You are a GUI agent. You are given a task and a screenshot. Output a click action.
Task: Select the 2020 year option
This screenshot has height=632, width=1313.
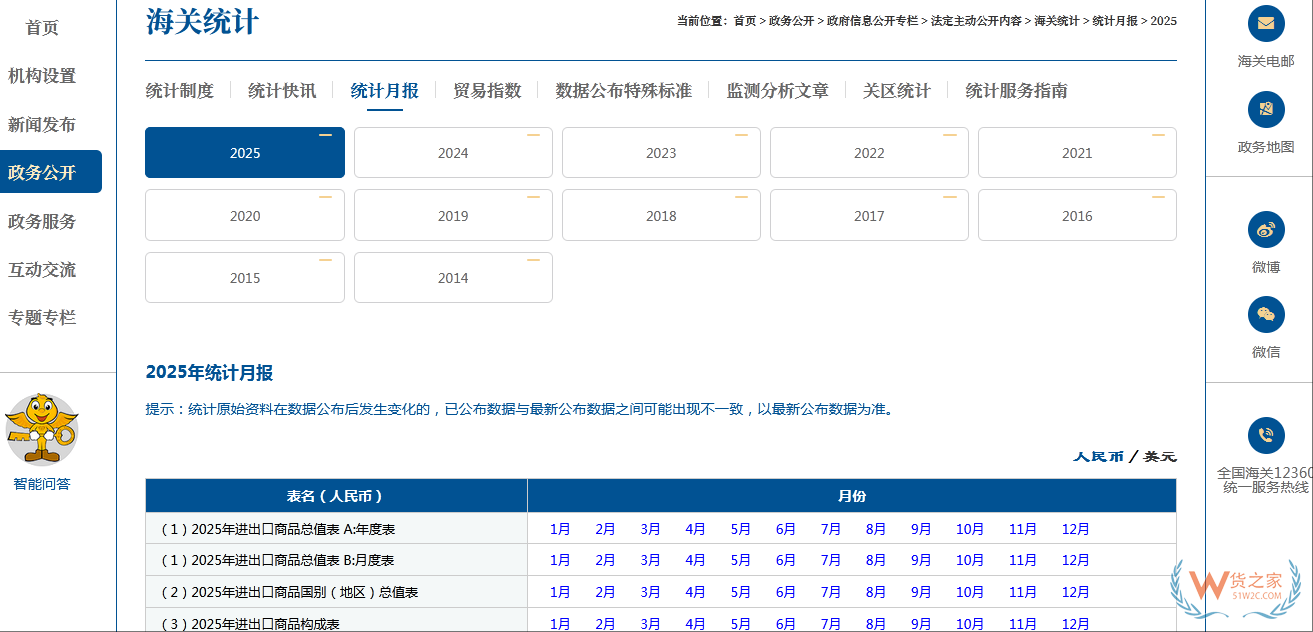pyautogui.click(x=244, y=215)
